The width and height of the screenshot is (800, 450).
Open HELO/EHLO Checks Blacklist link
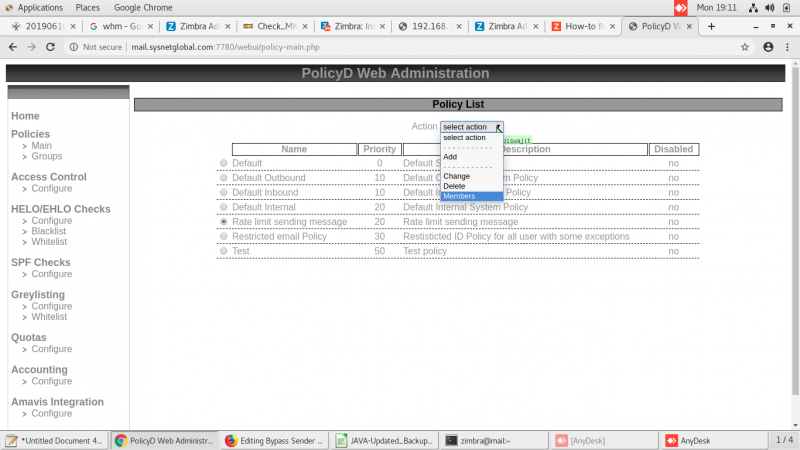click(48, 231)
